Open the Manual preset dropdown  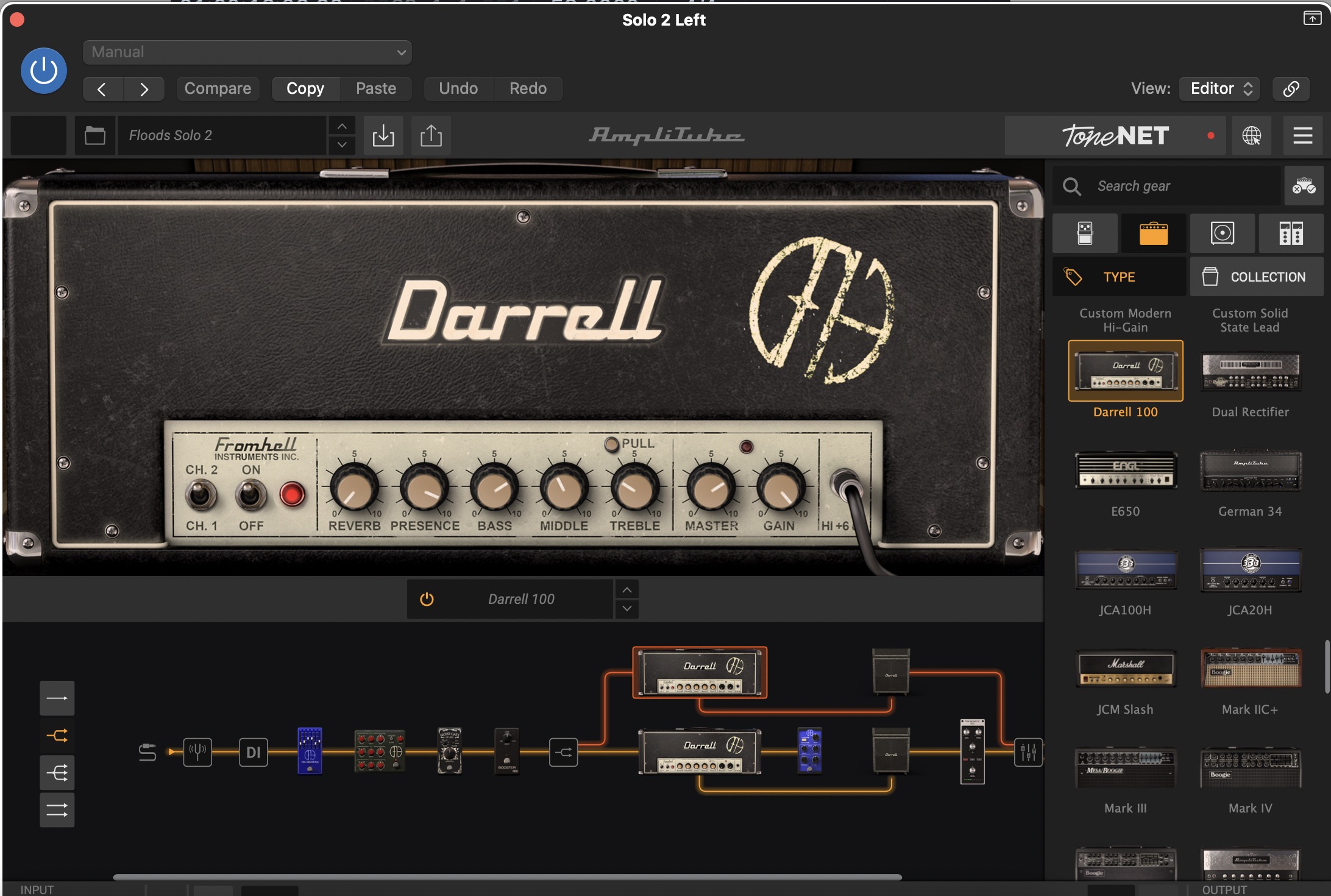coord(247,52)
